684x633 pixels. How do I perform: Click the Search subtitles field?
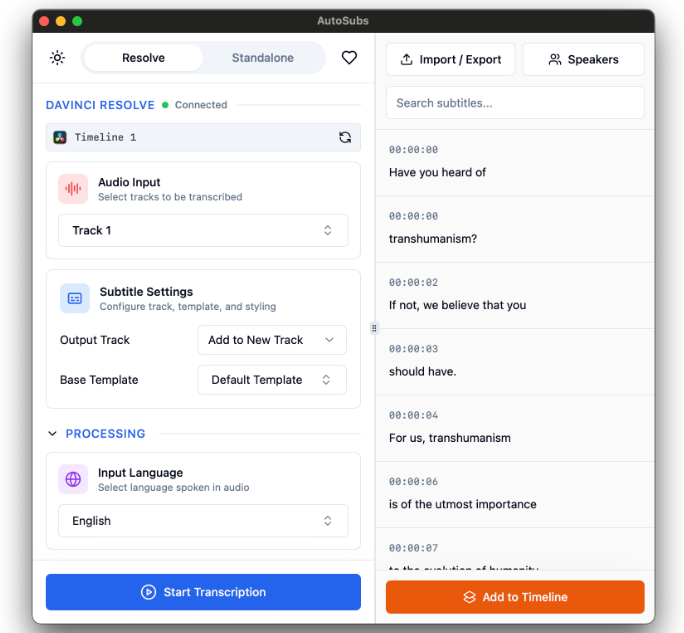coord(515,102)
